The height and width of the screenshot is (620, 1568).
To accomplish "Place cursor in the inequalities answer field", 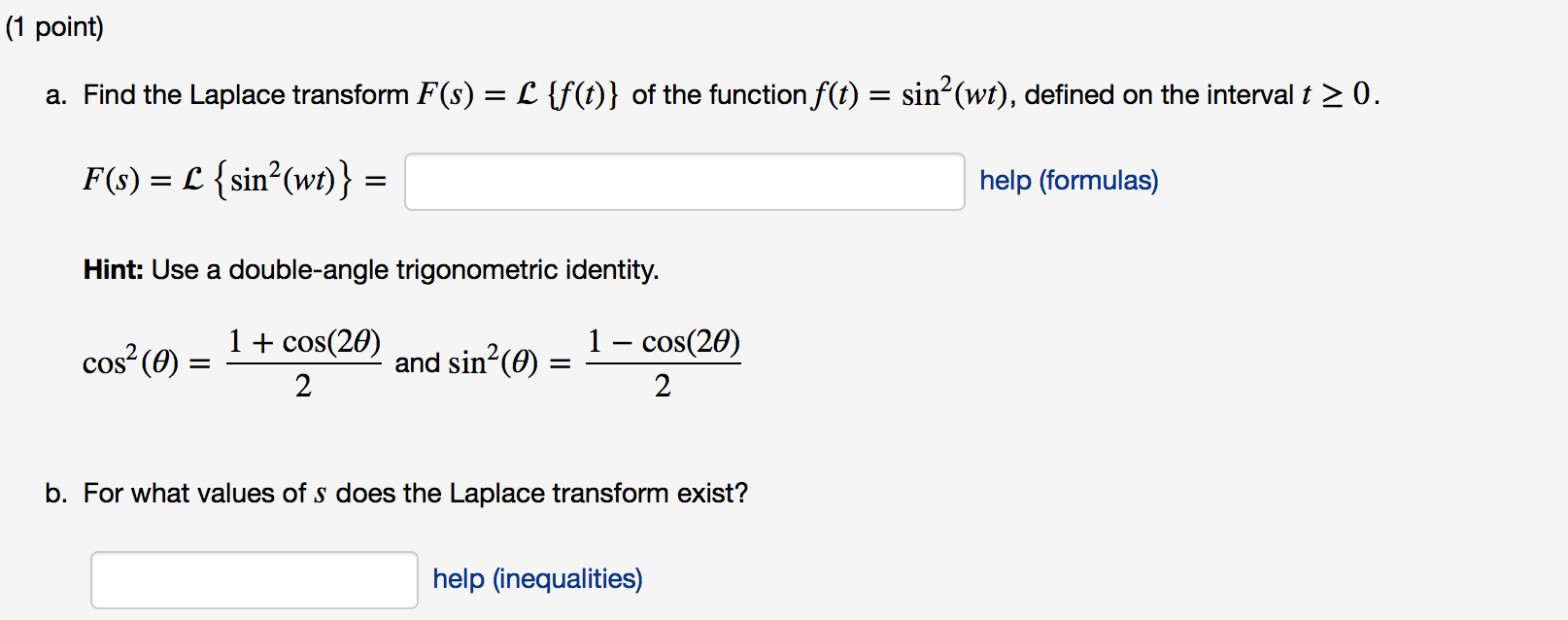I will (254, 579).
